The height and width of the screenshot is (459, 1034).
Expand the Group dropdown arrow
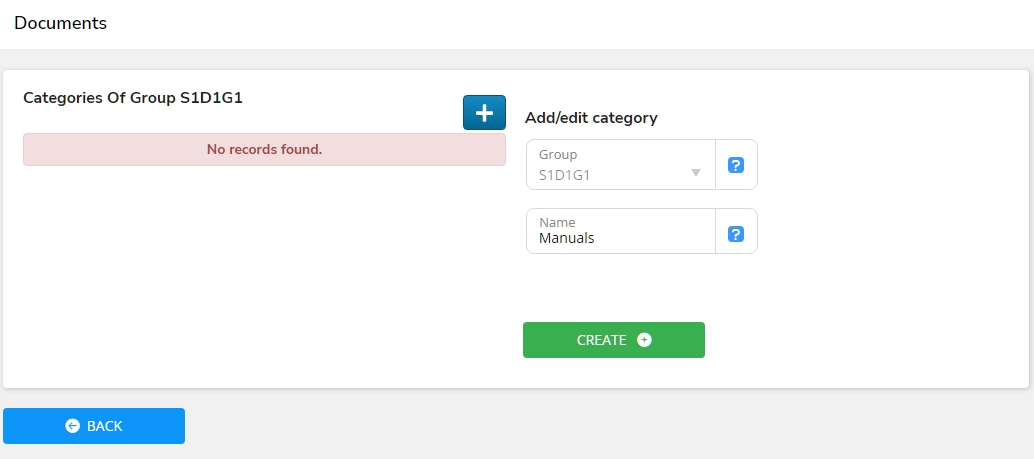coord(696,173)
